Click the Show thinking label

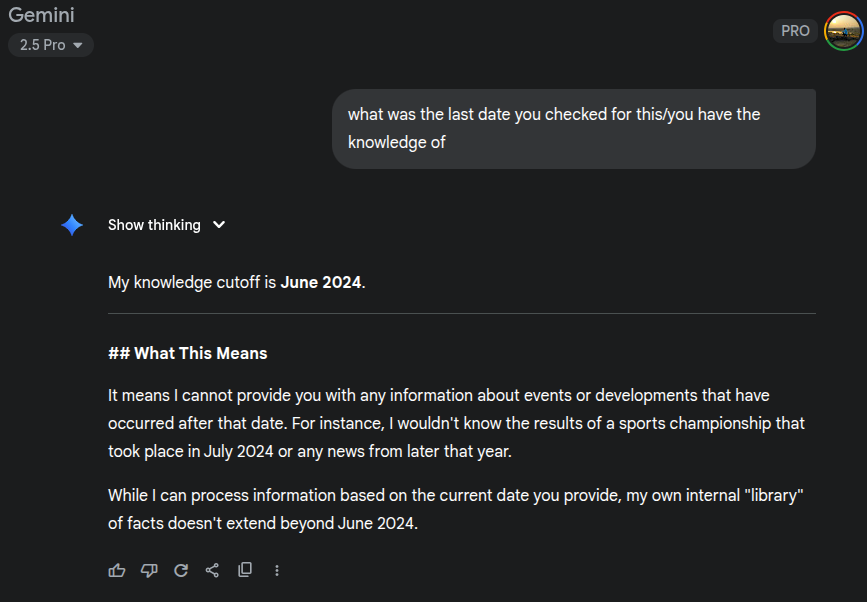(x=154, y=225)
